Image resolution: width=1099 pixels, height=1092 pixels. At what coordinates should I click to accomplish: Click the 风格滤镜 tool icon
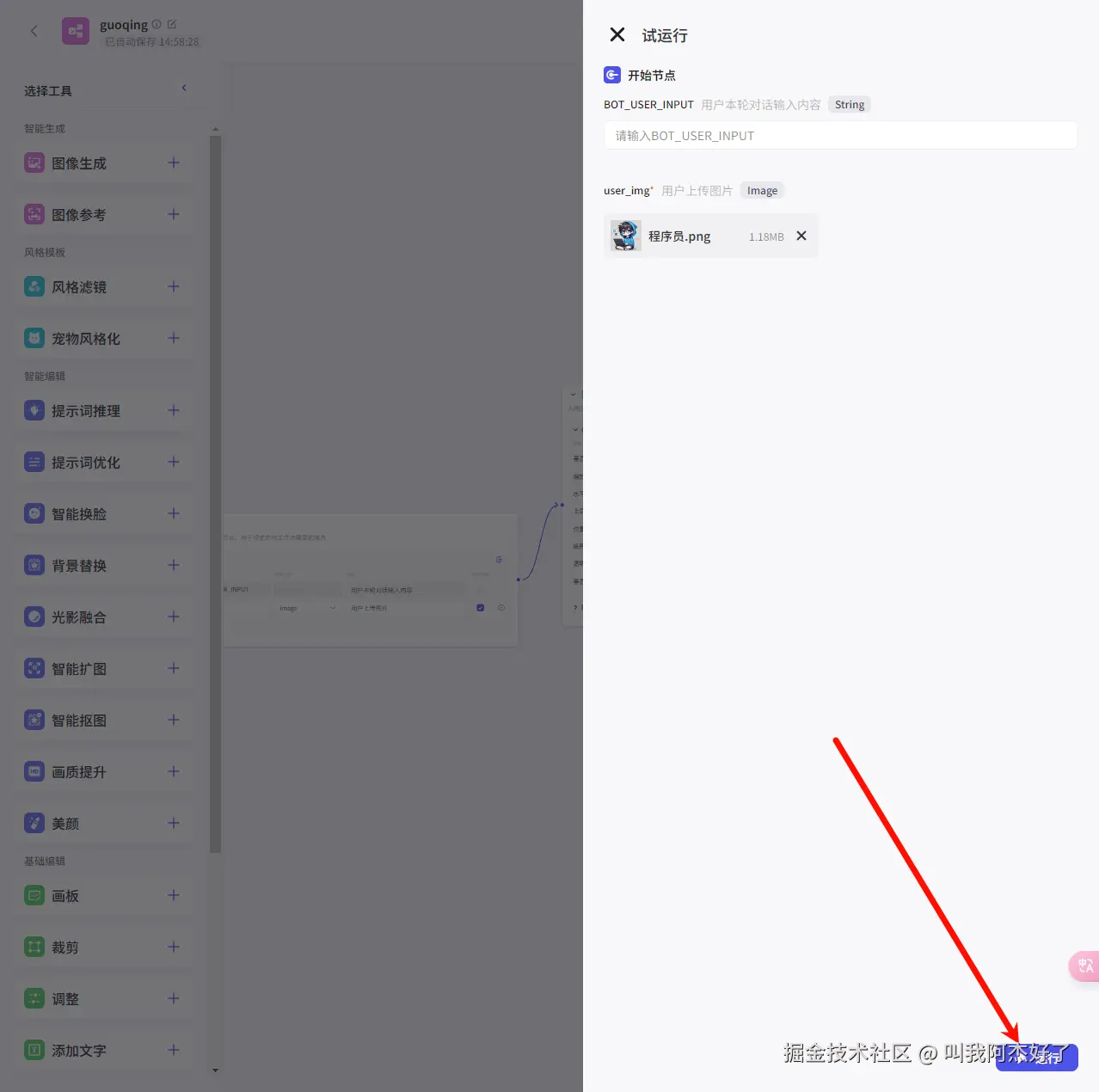[34, 286]
